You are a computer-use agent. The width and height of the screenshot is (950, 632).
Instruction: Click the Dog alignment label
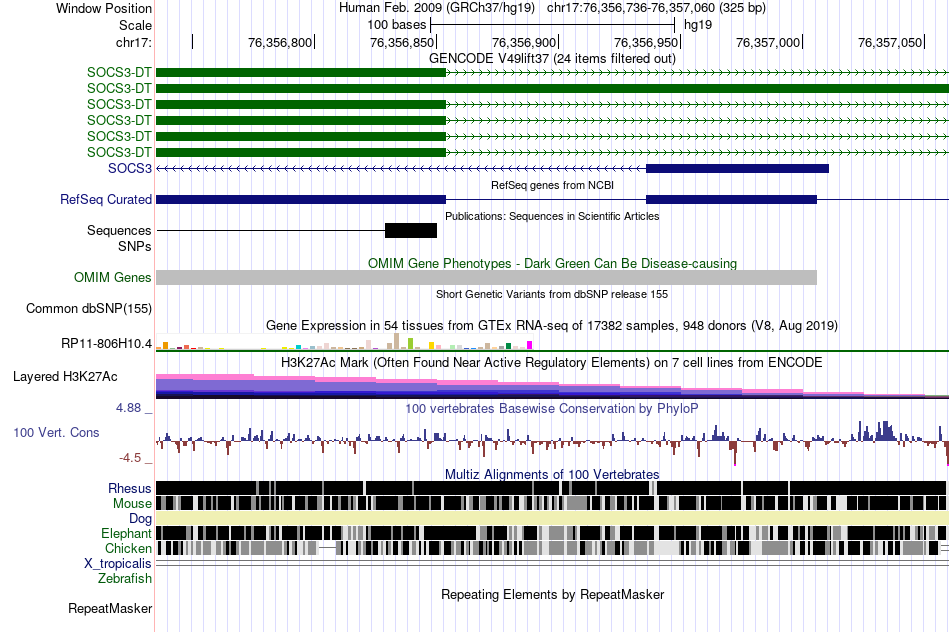click(x=140, y=518)
